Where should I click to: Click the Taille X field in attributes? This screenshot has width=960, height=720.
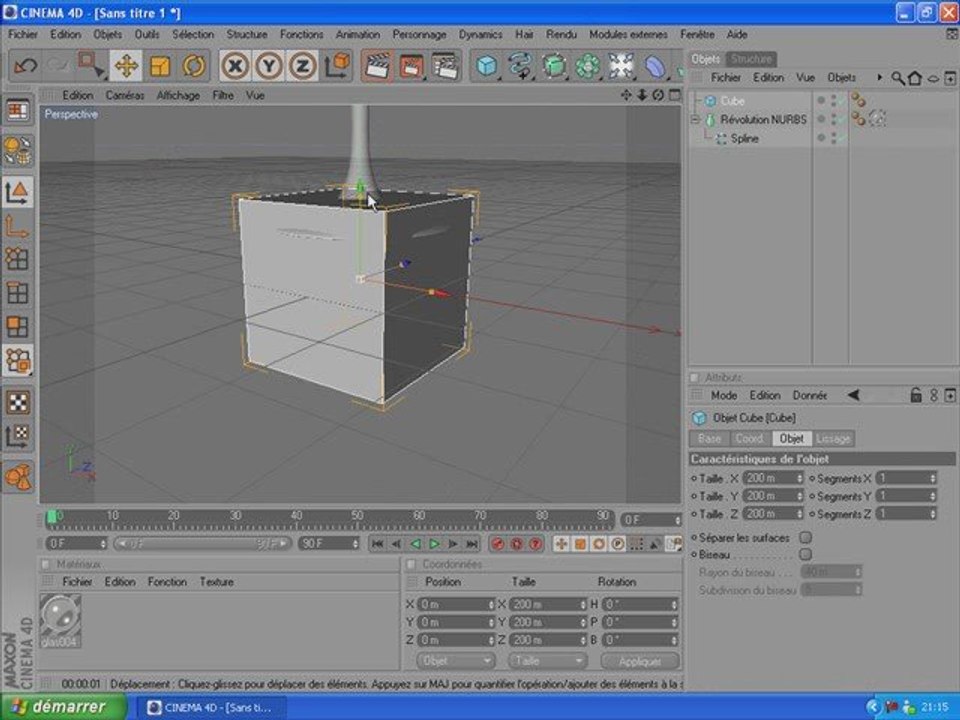[773, 478]
